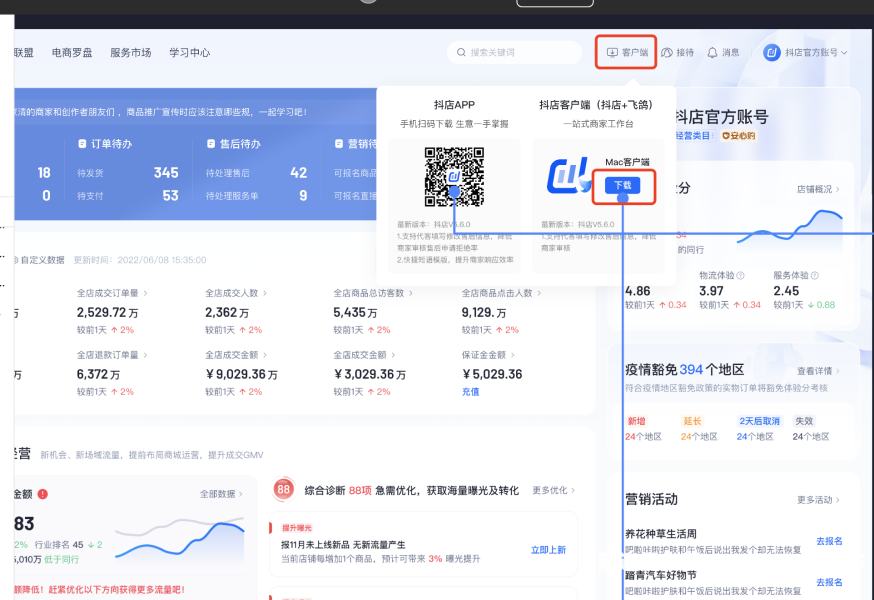Expand the 抖店官方账号 account dropdown arrow
874x600 pixels.
pyautogui.click(x=844, y=53)
